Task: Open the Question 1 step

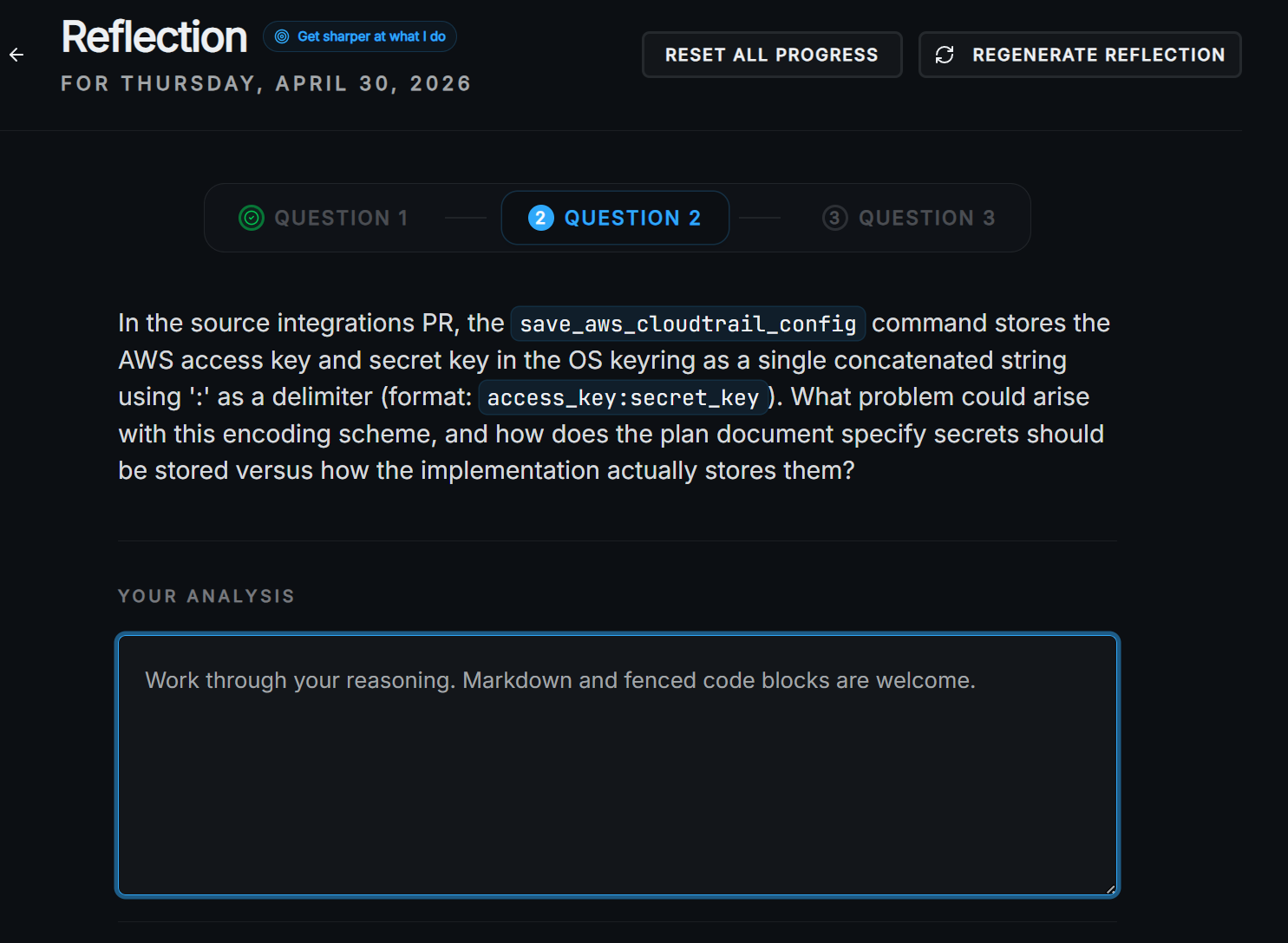Action: pos(324,218)
